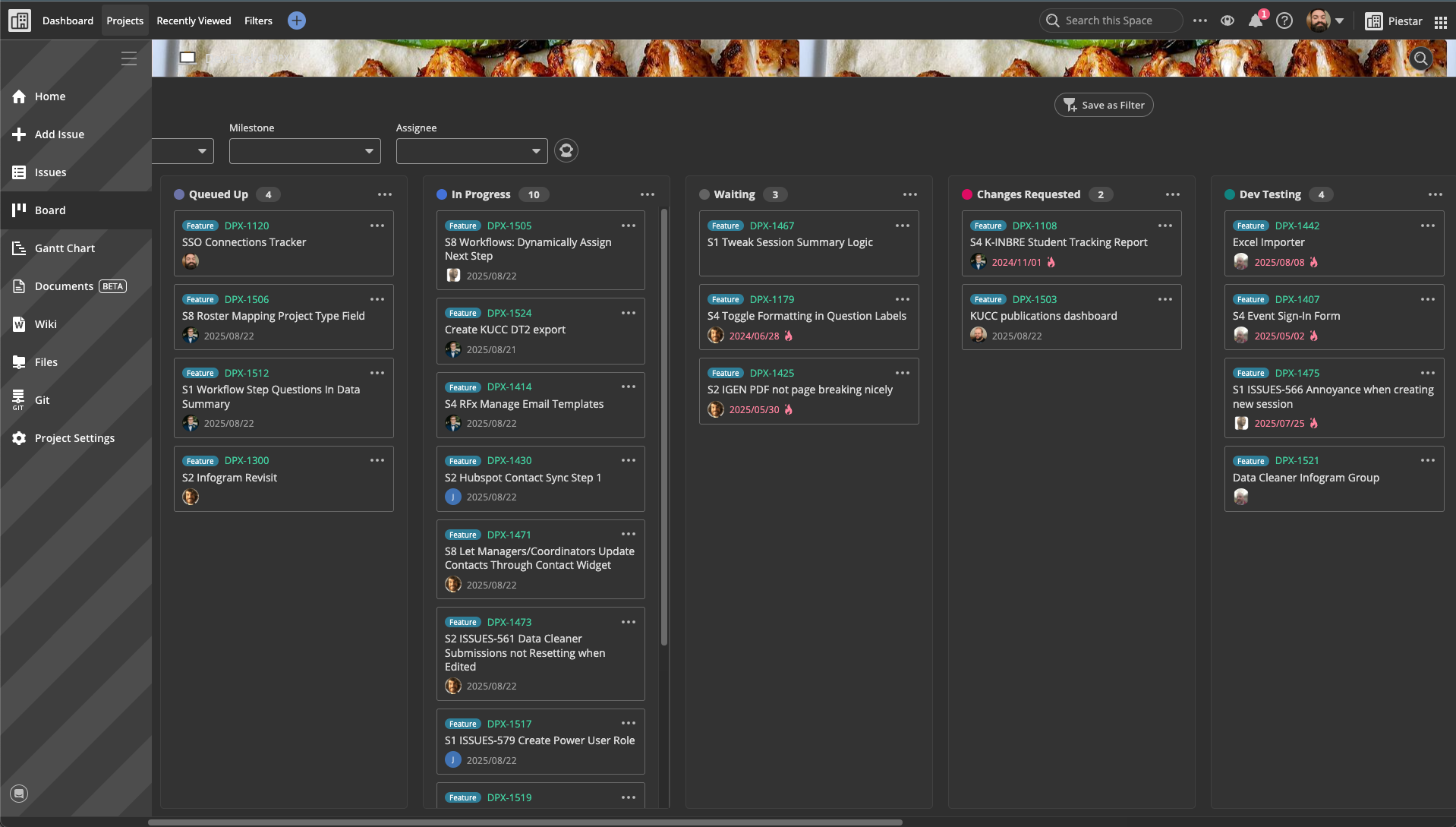This screenshot has height=827, width=1456.
Task: Click the reset filters refresh icon
Action: coord(566,150)
